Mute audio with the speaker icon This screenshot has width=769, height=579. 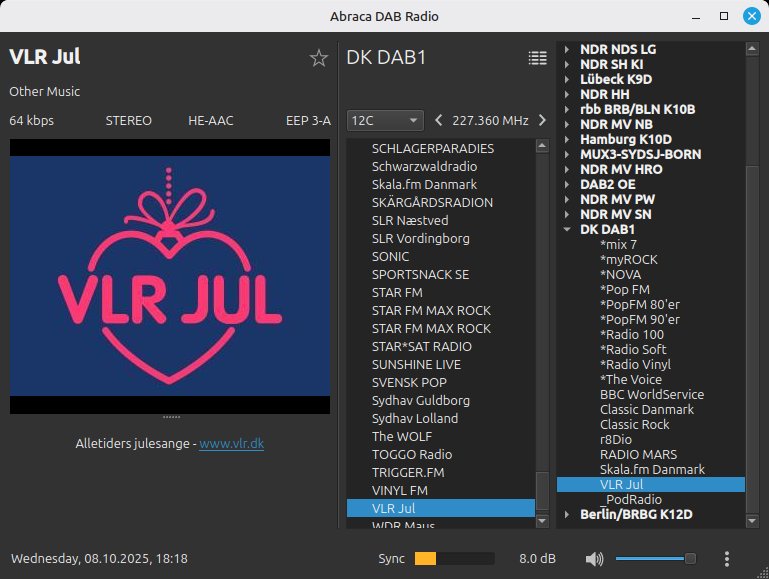click(595, 559)
